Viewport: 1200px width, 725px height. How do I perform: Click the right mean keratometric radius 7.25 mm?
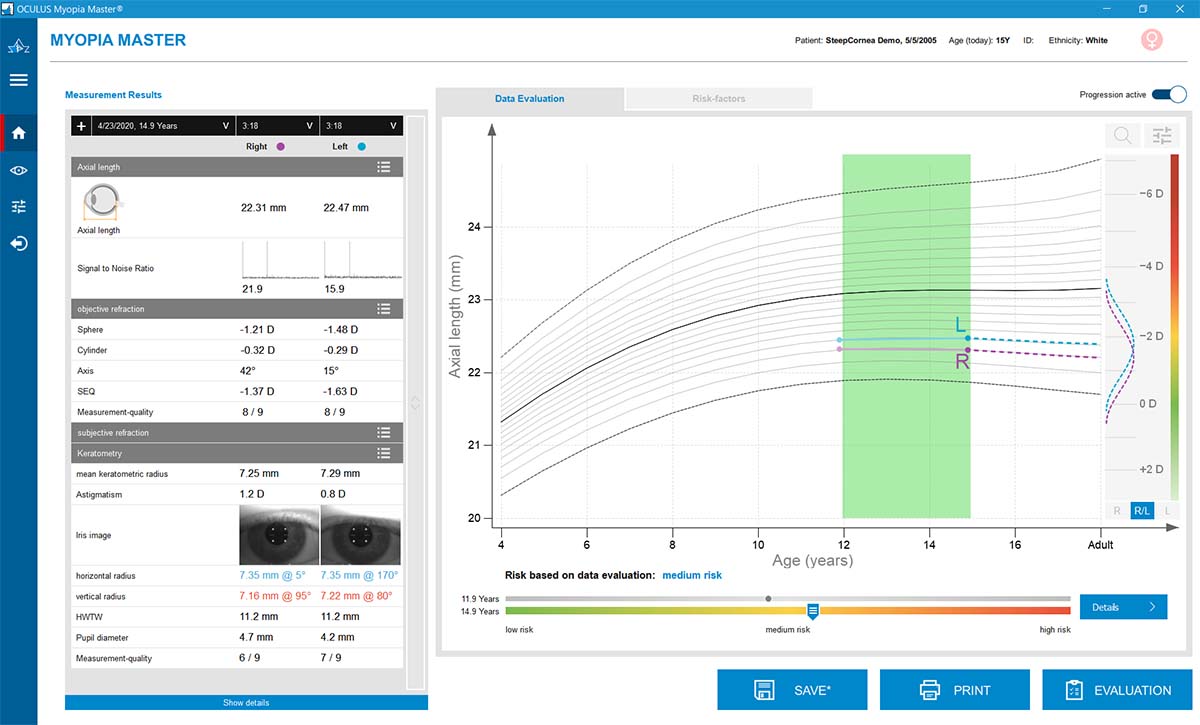pyautogui.click(x=257, y=473)
